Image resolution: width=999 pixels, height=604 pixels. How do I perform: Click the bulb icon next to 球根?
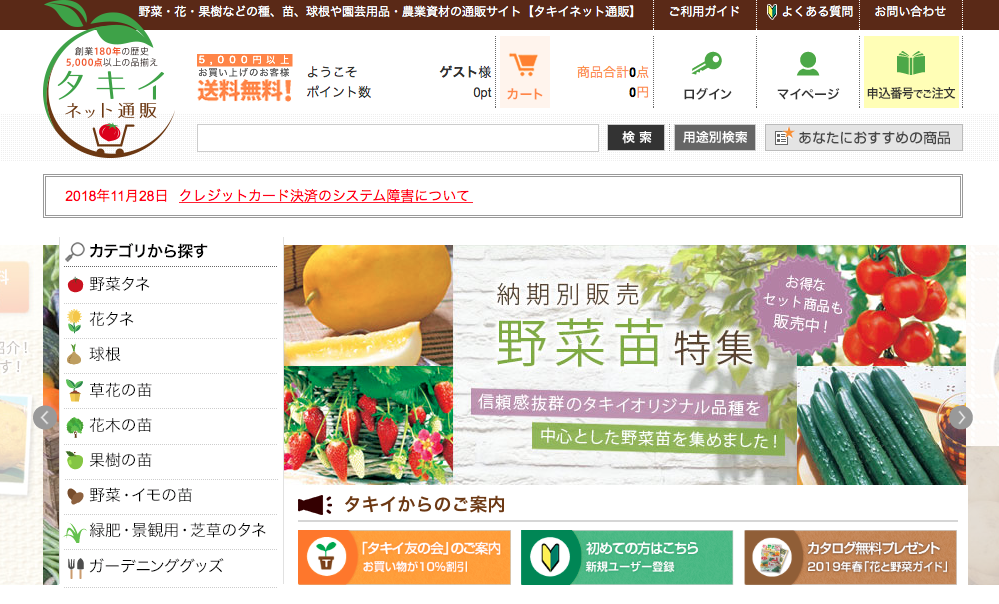point(75,355)
